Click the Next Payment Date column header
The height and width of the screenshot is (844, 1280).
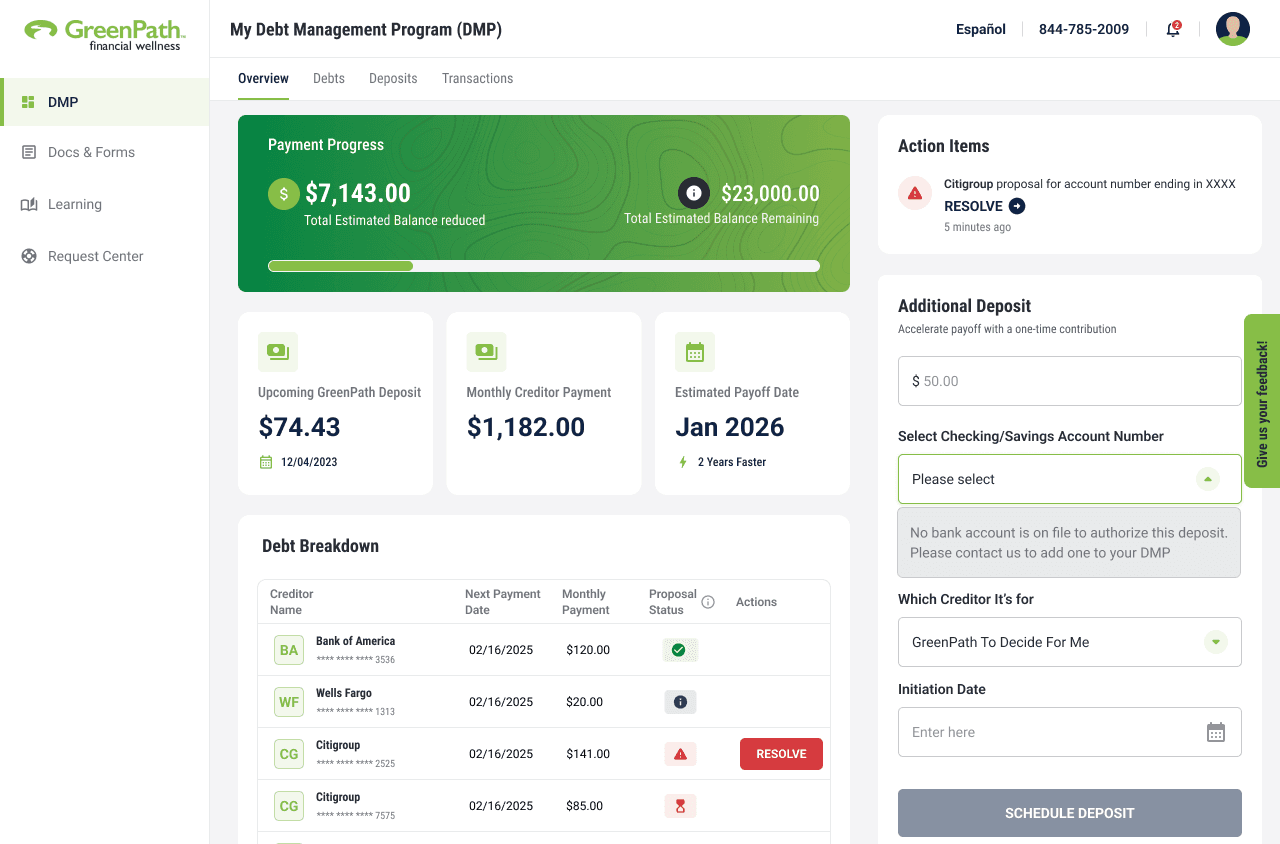tap(502, 602)
